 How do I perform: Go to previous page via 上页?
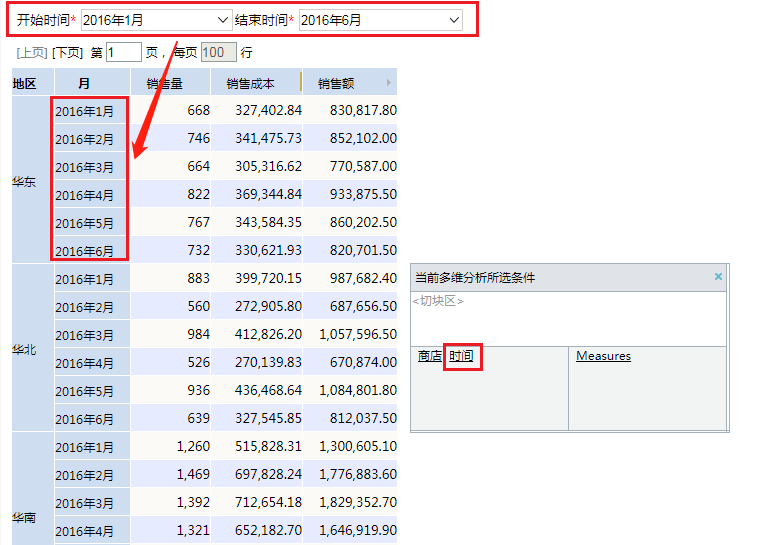click(32, 52)
